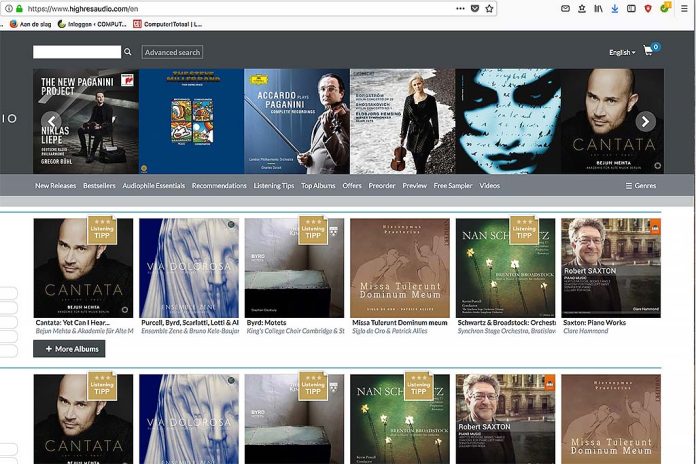Open the Via Dolorosa cover in first row
This screenshot has height=464, width=696.
tap(189, 268)
